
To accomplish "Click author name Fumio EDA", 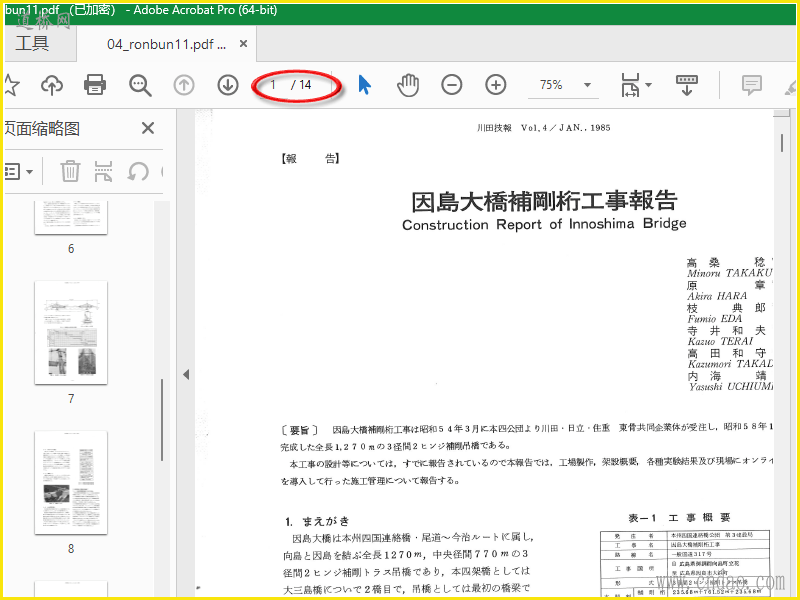I will click(714, 318).
